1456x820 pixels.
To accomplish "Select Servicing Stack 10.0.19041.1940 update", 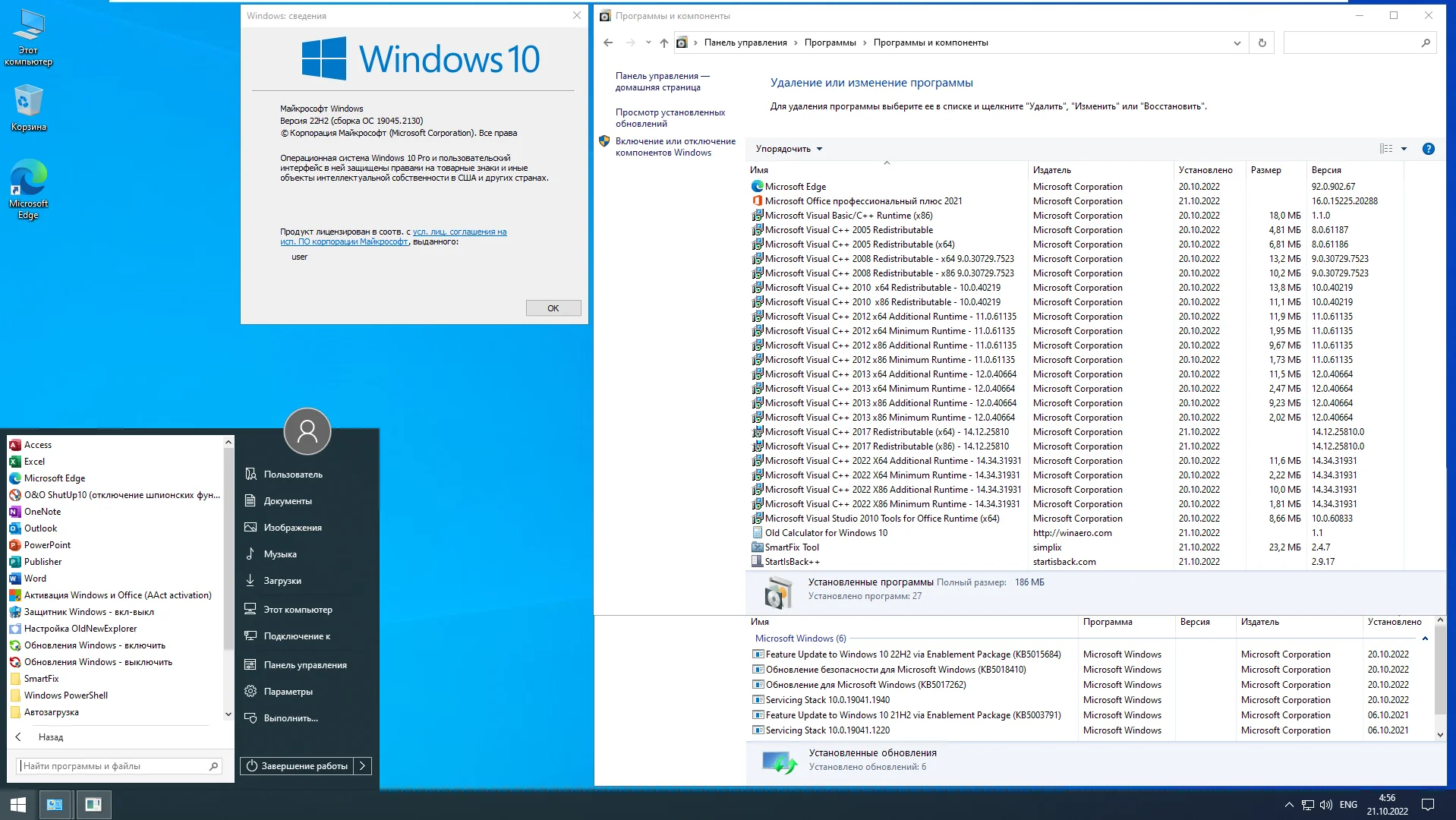I will click(827, 700).
